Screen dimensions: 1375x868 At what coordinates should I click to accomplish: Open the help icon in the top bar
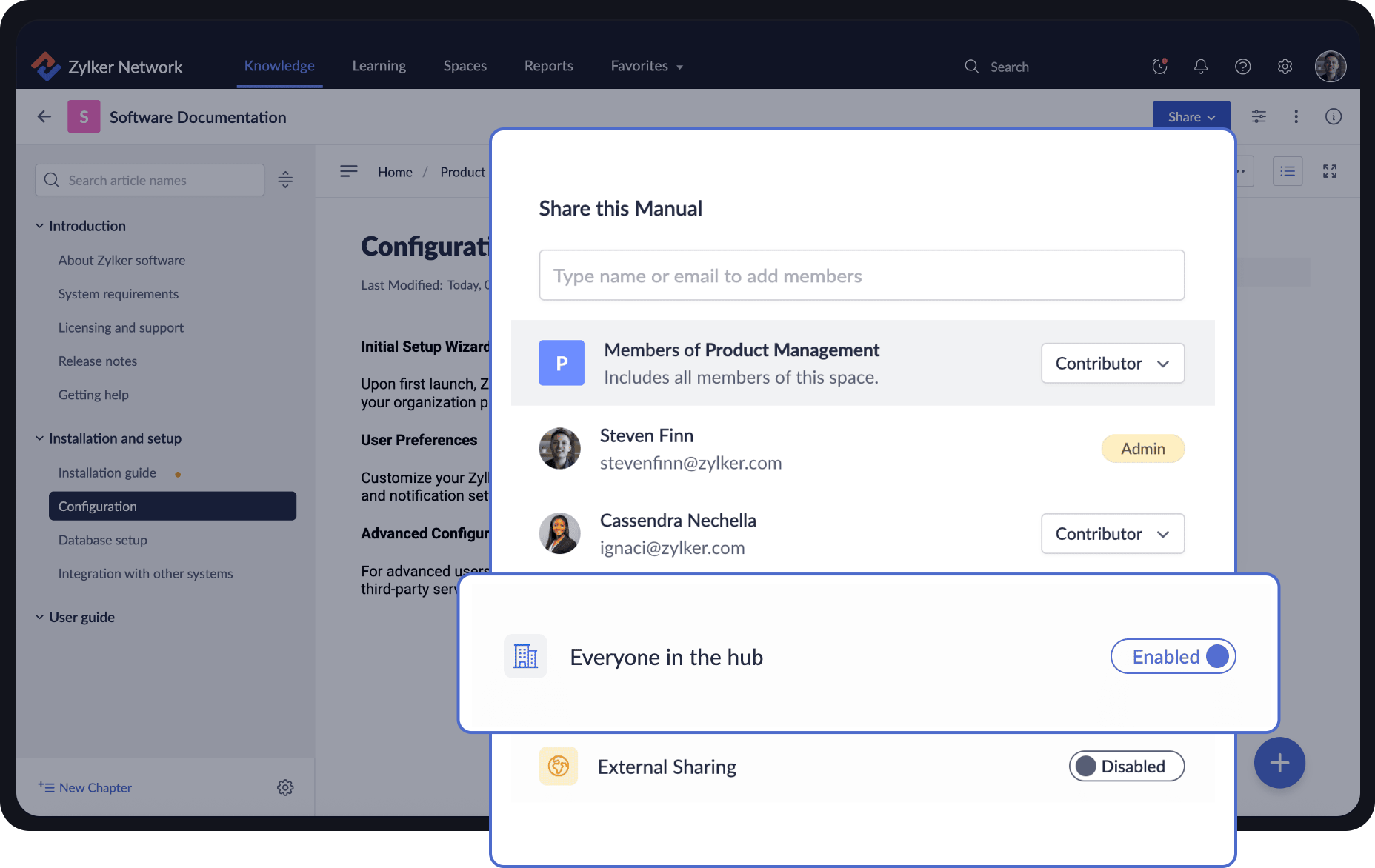click(1242, 66)
